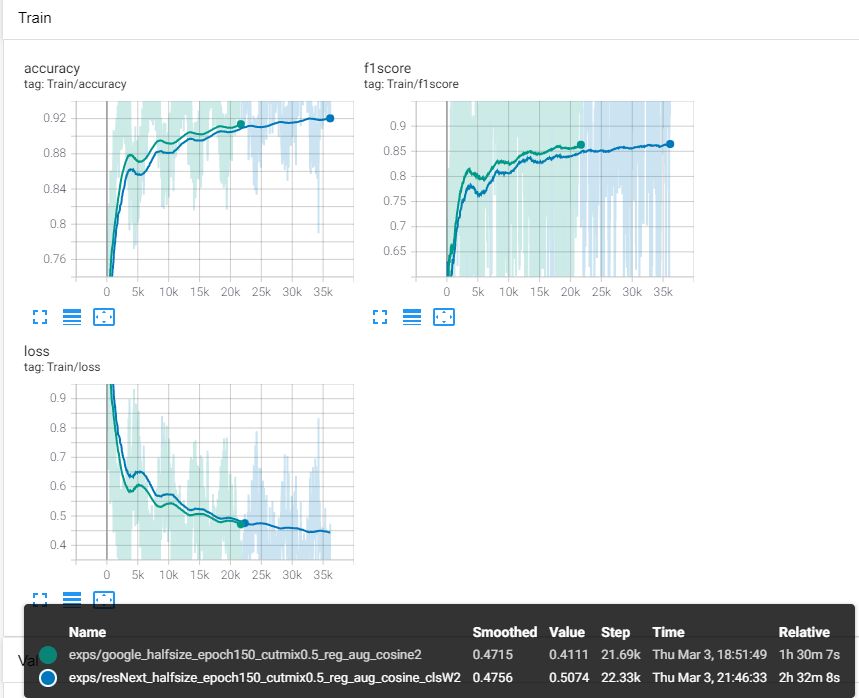Click the google_halfsize_epoch150 run name
859x698 pixels.
click(x=245, y=655)
